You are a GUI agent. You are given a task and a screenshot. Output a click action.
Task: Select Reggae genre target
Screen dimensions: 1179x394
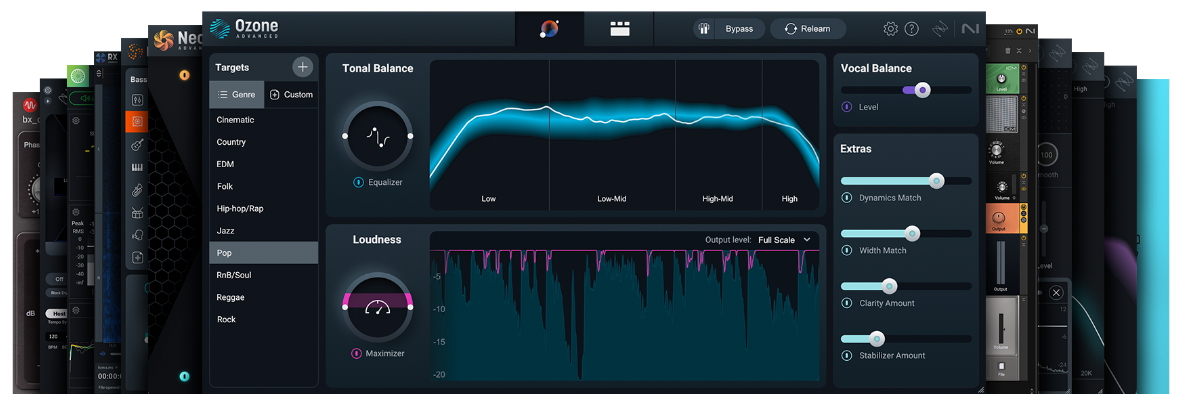point(263,297)
